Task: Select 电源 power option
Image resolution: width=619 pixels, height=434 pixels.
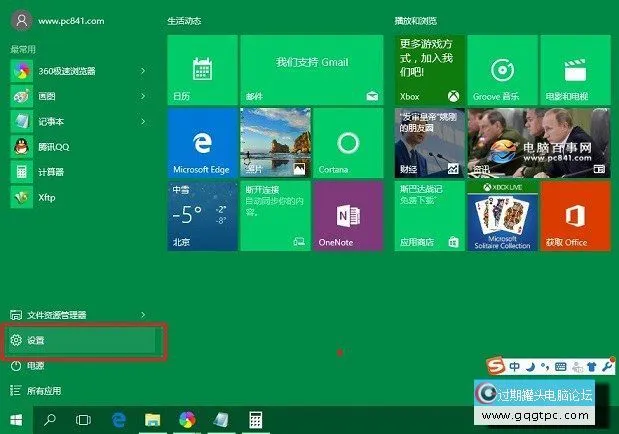Action: (35, 366)
